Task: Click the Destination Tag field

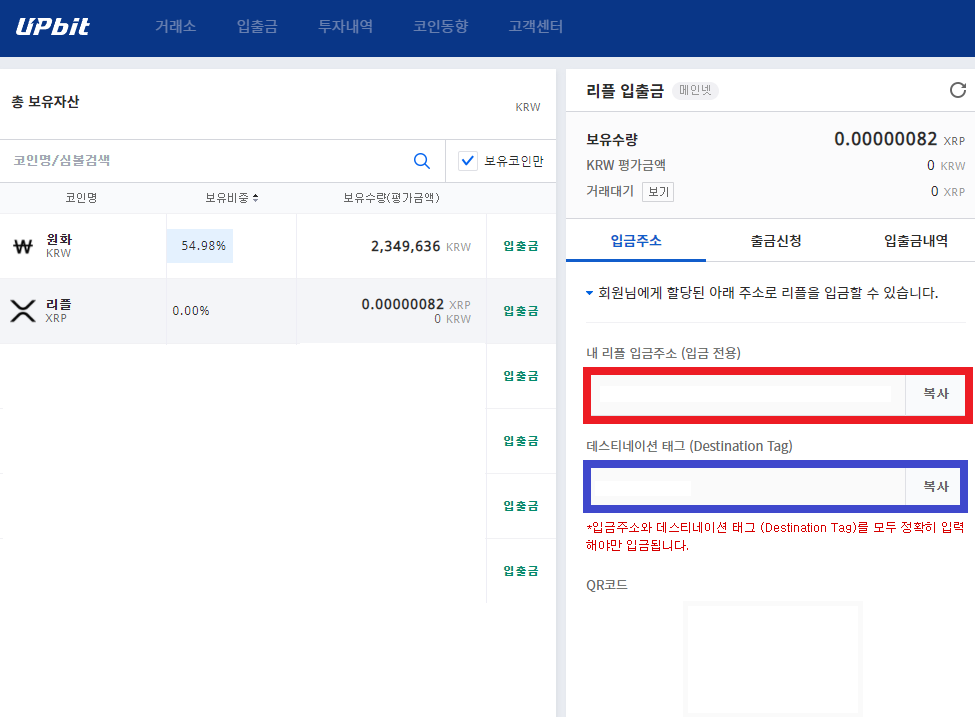Action: [748, 487]
